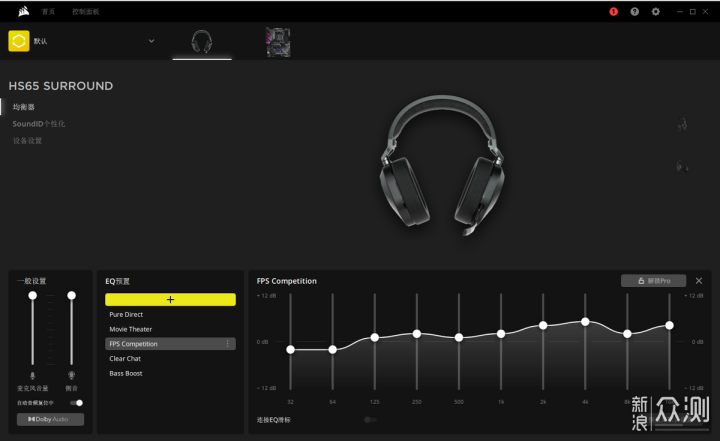Click the sidetone icon under the slider
Image resolution: width=720 pixels, height=441 pixels.
click(x=72, y=376)
